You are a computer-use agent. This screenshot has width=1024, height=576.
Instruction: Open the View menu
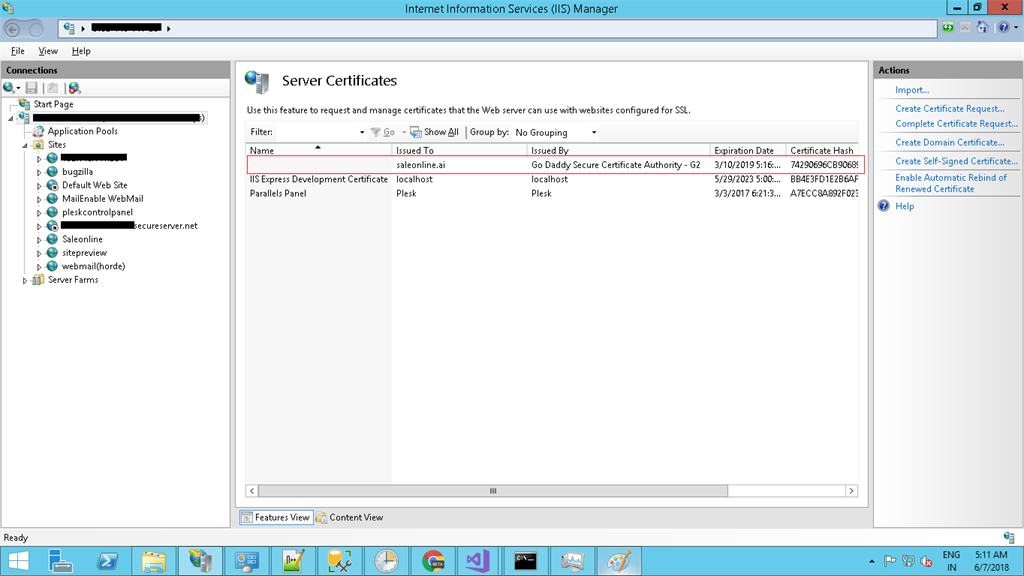click(x=48, y=51)
